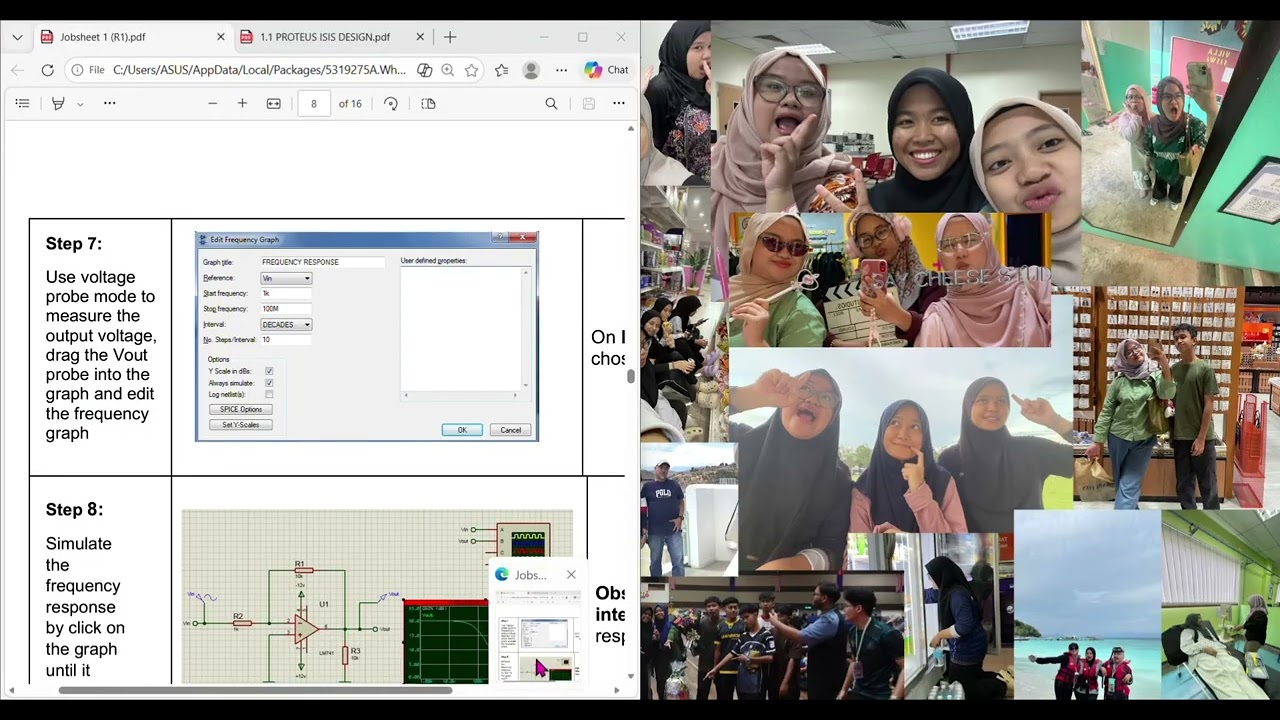The image size is (1280, 720).
Task: Click the Stop frequency field showing 100M
Action: coord(286,309)
